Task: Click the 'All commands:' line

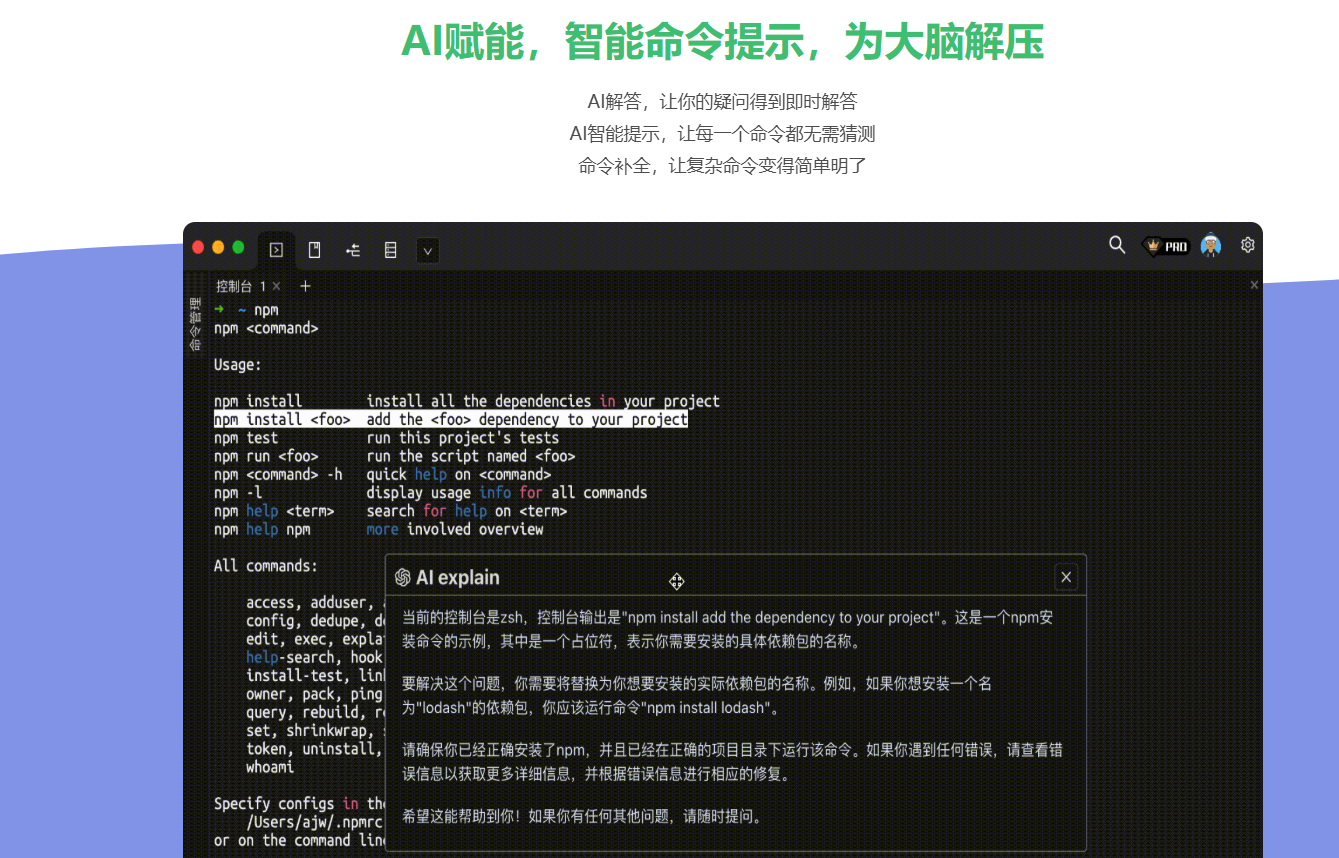Action: [266, 566]
